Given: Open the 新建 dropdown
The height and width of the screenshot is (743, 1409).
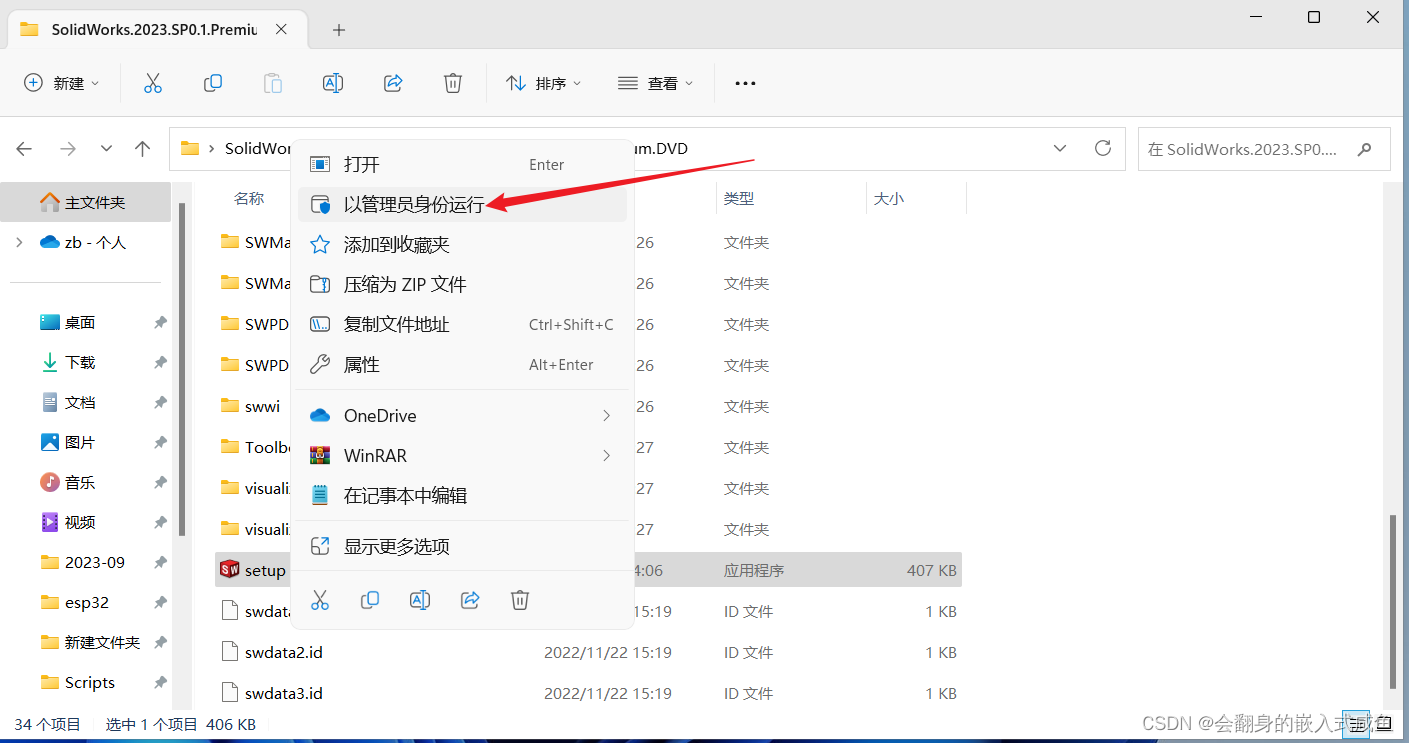Looking at the screenshot, I should (x=62, y=84).
